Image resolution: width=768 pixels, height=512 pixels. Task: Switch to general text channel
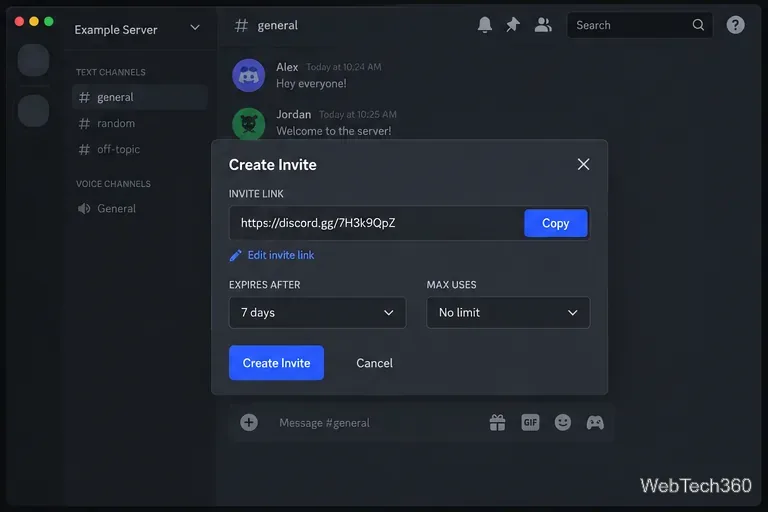click(140, 97)
